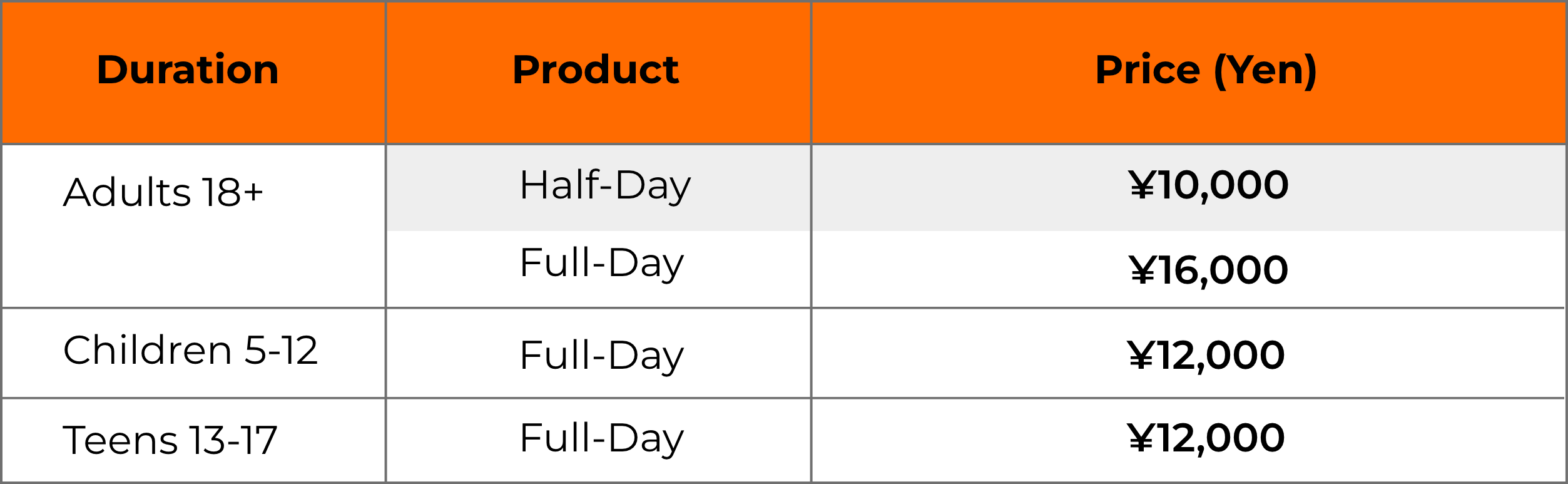Image resolution: width=1568 pixels, height=484 pixels.
Task: Click the Product column header
Action: pyautogui.click(x=596, y=70)
